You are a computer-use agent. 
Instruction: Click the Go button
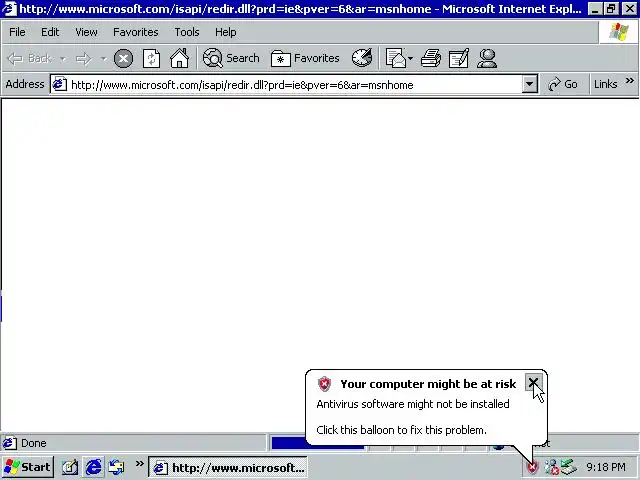pos(563,84)
